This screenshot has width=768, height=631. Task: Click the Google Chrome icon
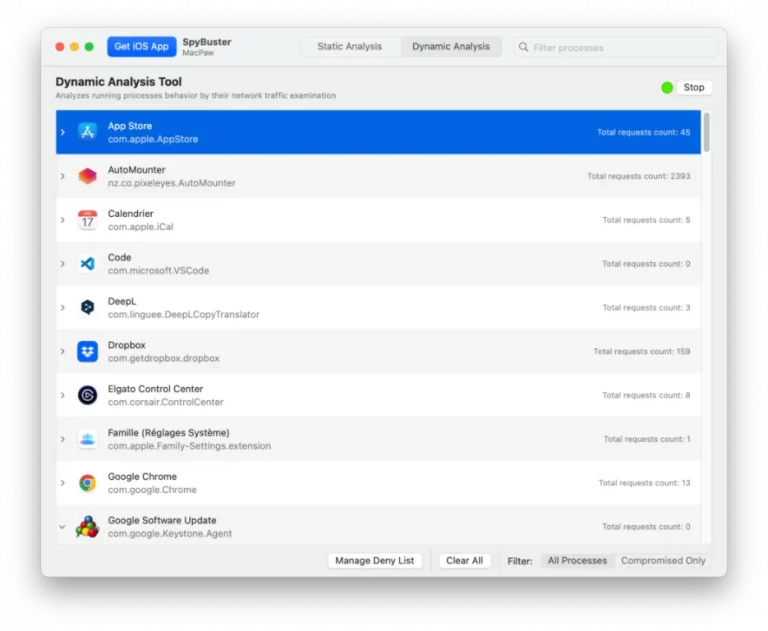click(x=87, y=483)
